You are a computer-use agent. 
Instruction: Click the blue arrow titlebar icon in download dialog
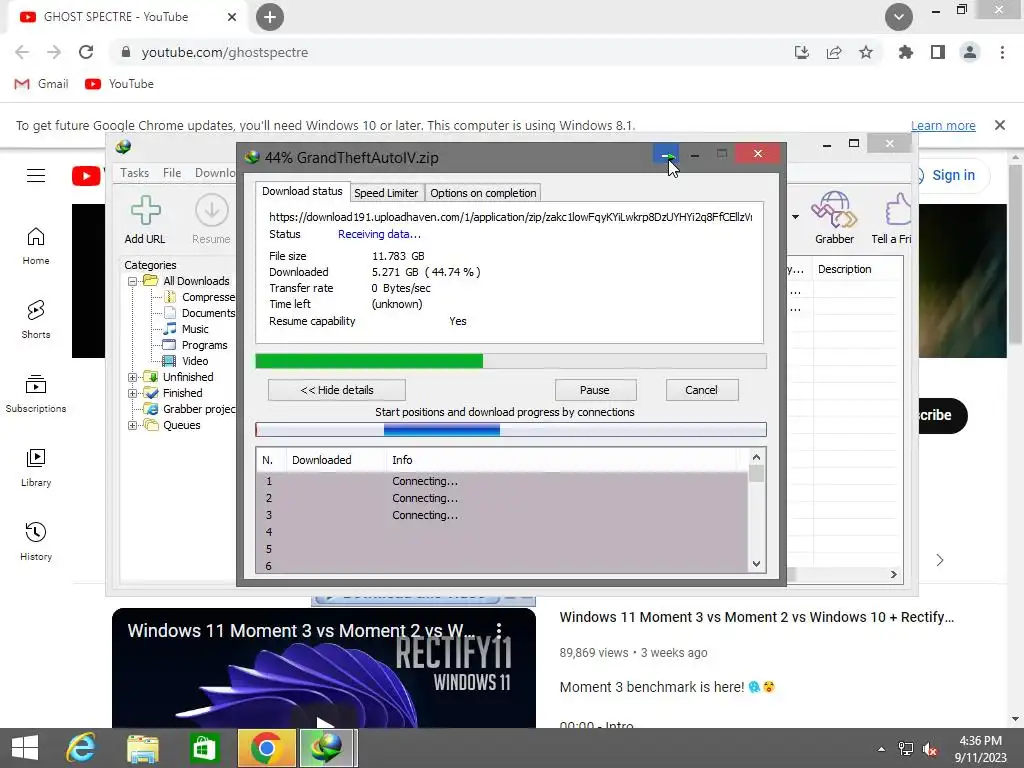[666, 155]
